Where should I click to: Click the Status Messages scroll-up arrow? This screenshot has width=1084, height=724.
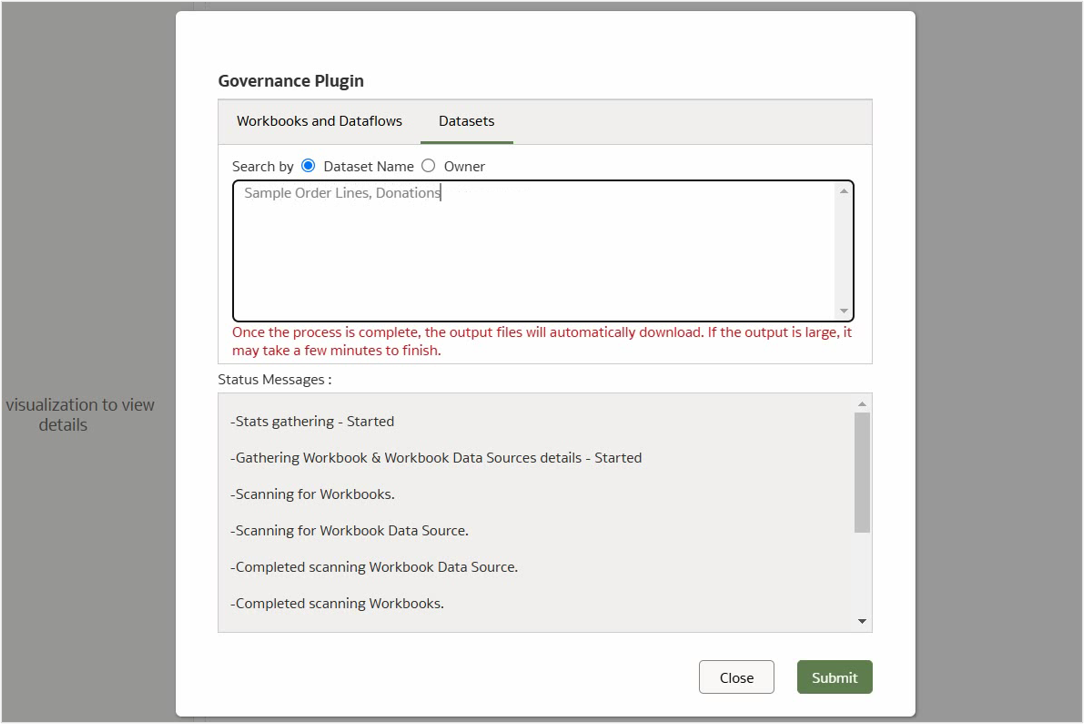[860, 403]
